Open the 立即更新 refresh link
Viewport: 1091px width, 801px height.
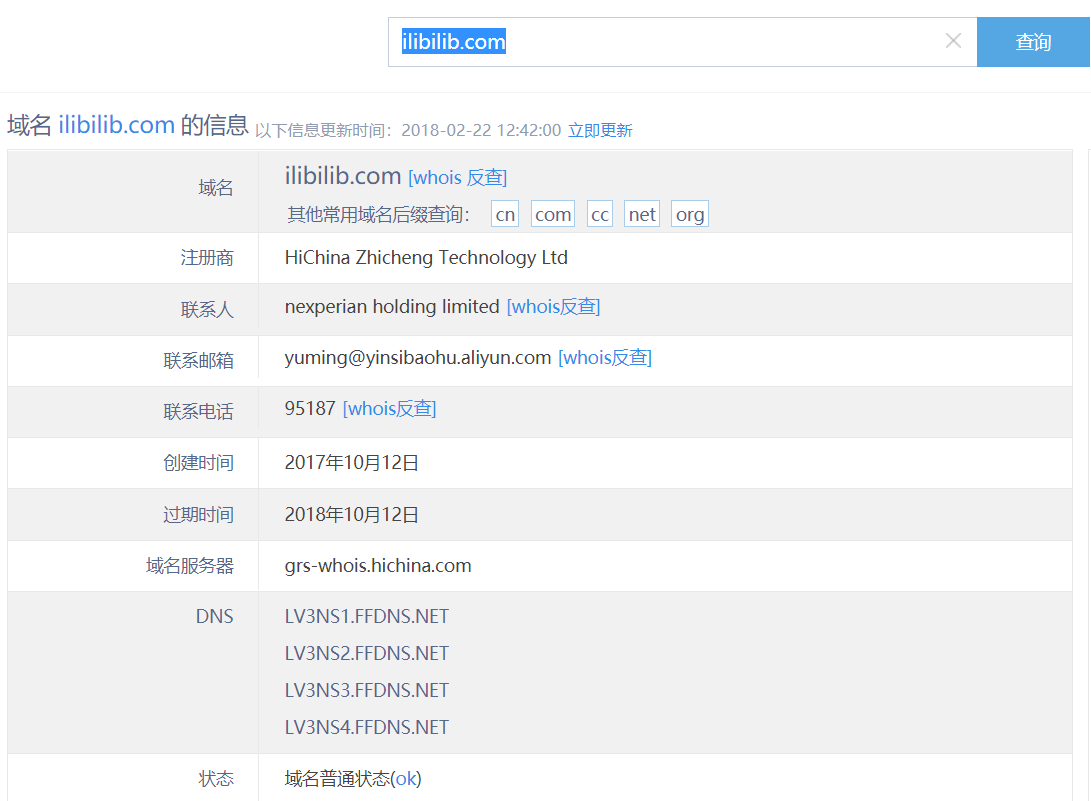point(600,130)
